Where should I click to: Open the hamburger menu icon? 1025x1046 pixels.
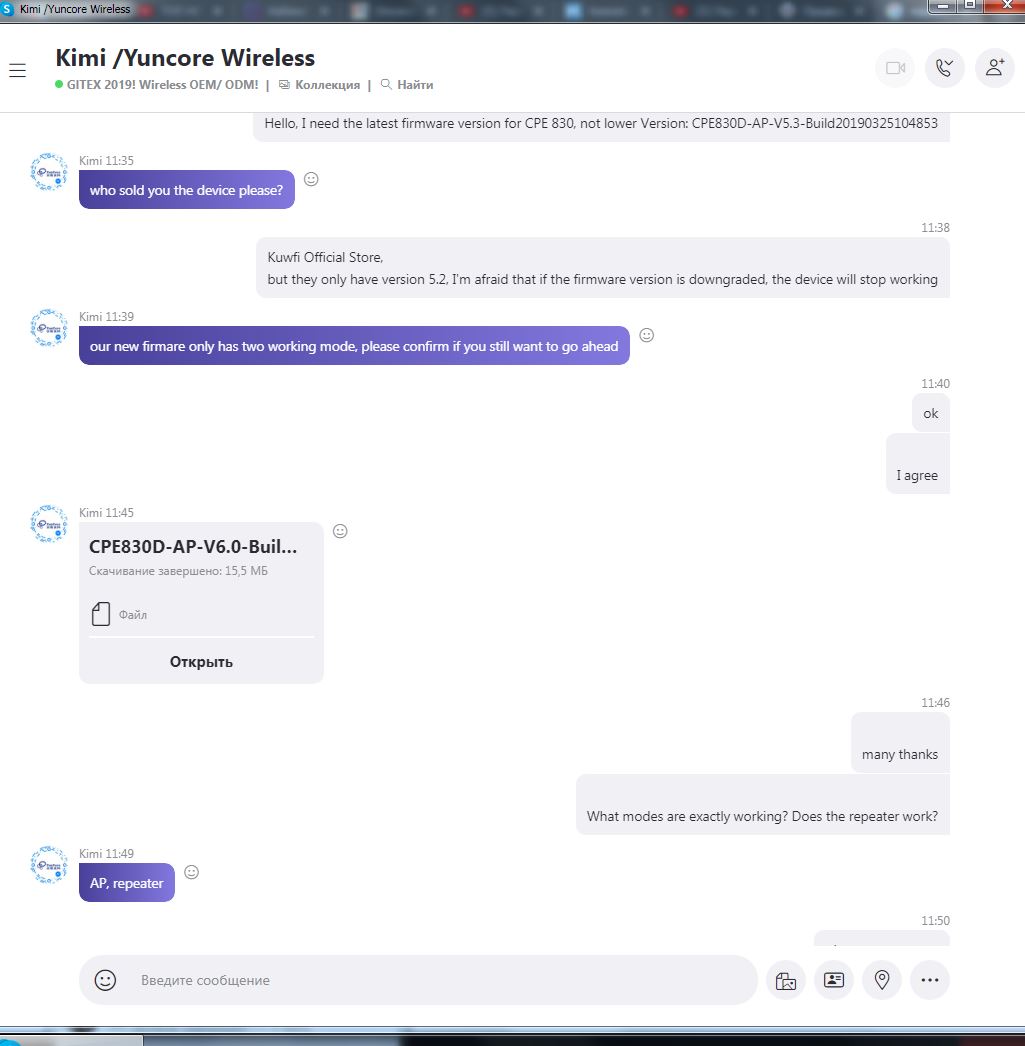pos(17,70)
